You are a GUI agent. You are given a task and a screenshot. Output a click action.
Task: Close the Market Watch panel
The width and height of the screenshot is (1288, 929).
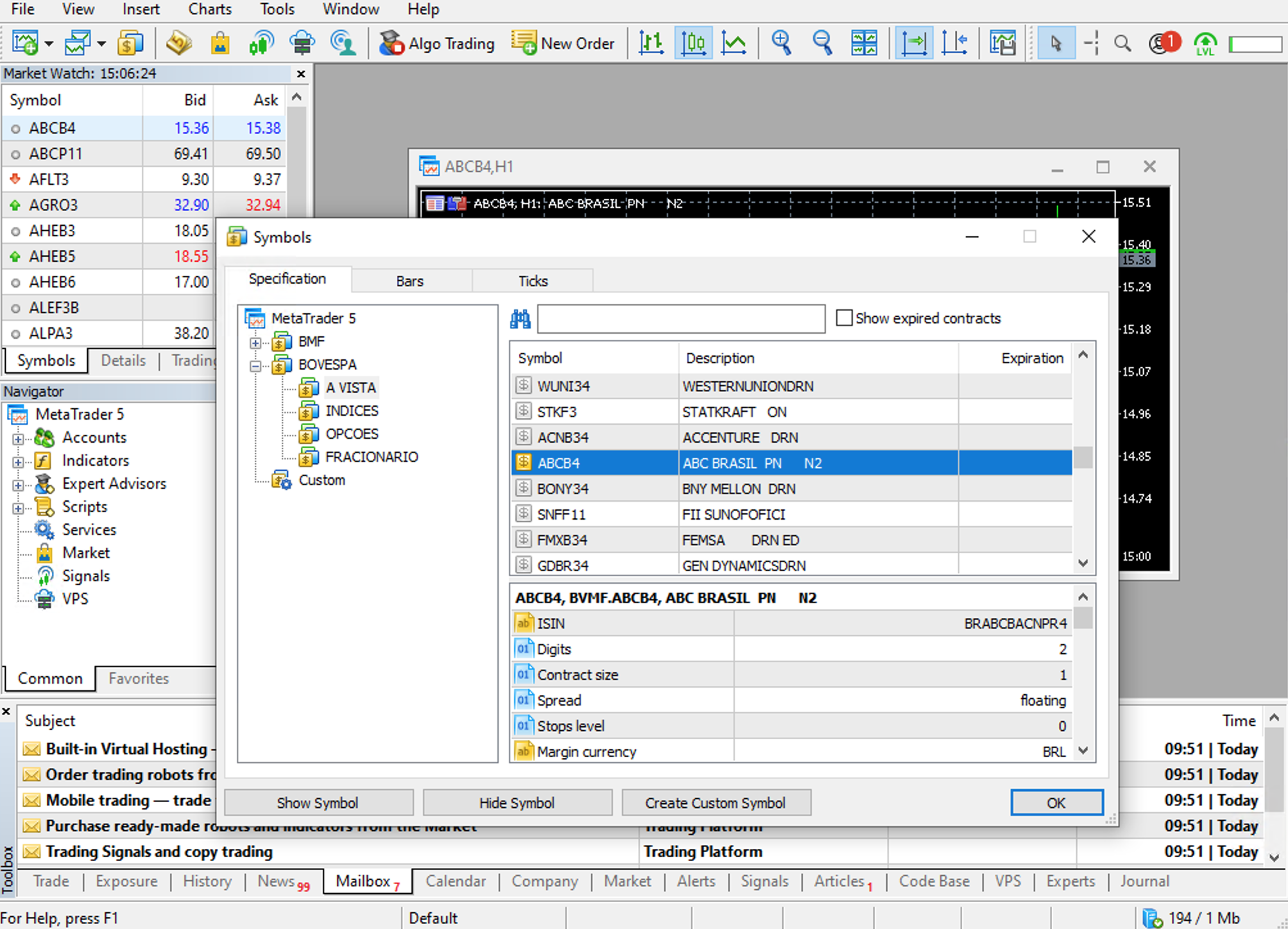[x=300, y=74]
